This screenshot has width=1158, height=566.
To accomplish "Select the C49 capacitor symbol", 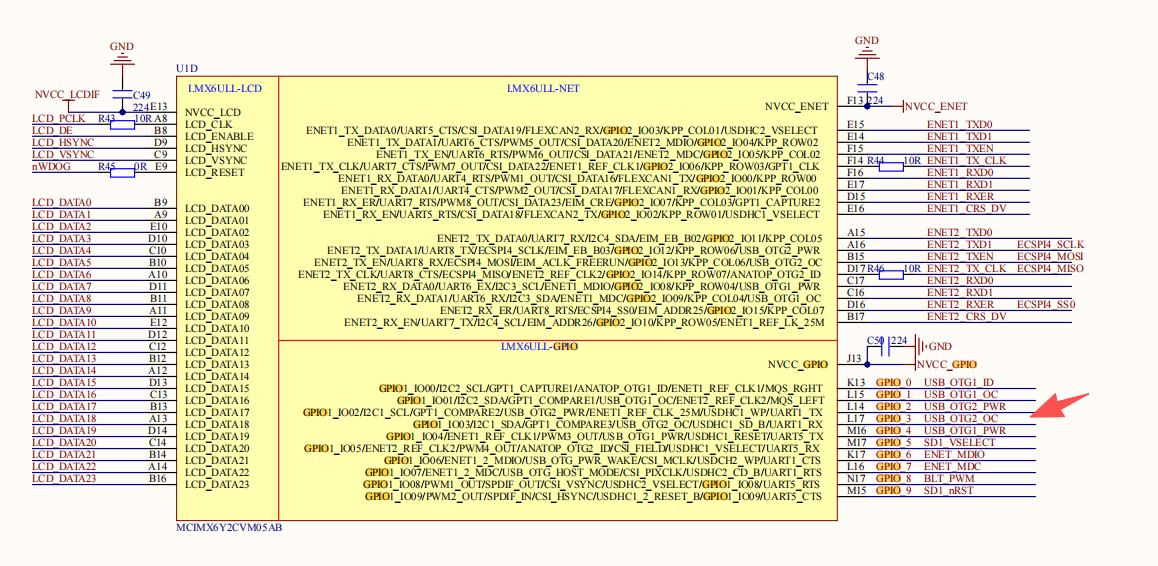I will click(122, 97).
